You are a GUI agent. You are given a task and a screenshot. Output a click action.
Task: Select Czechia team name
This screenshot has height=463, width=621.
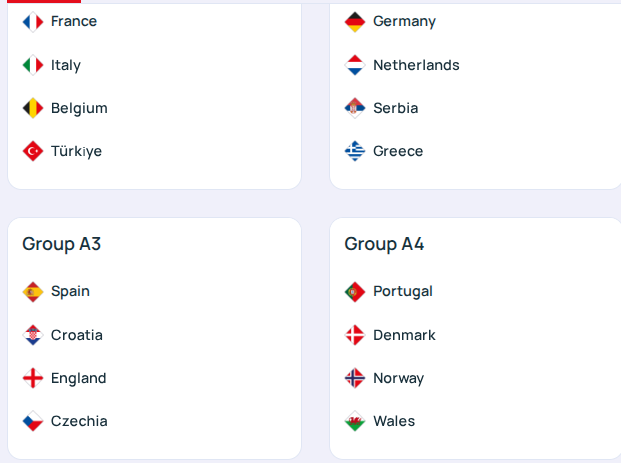click(79, 421)
